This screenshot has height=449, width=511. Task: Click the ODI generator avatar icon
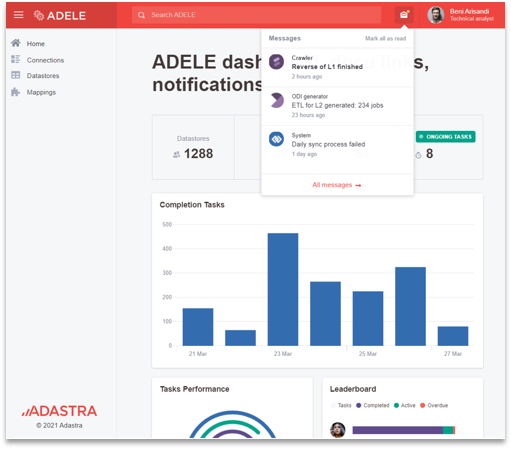(x=276, y=100)
